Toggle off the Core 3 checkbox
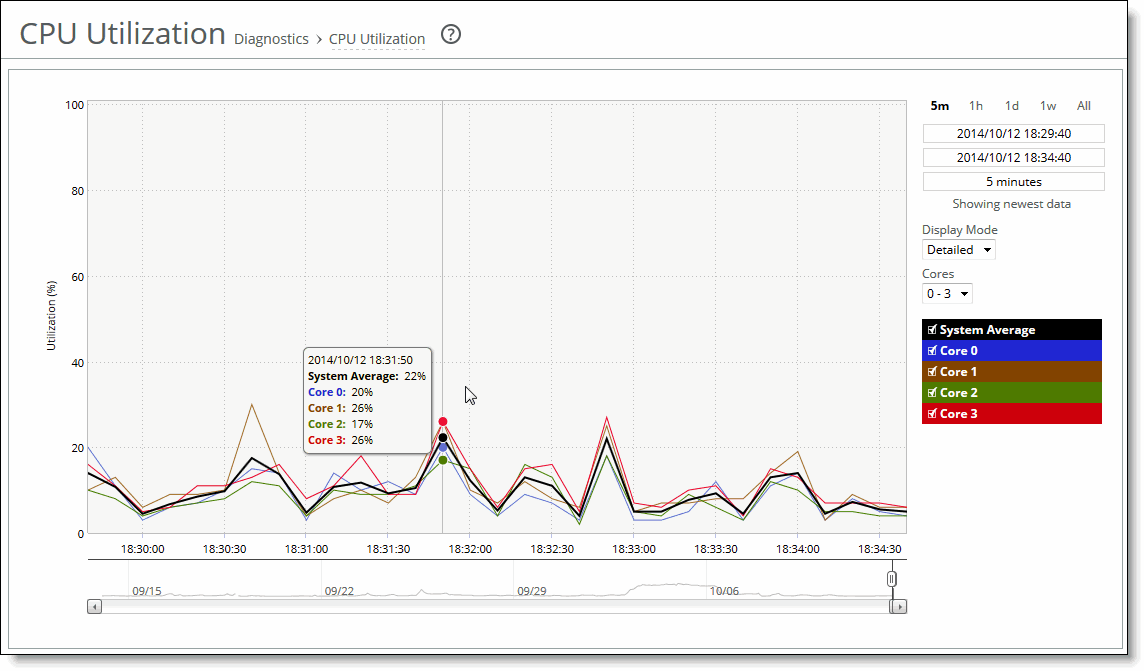The image size is (1144, 671). 932,413
